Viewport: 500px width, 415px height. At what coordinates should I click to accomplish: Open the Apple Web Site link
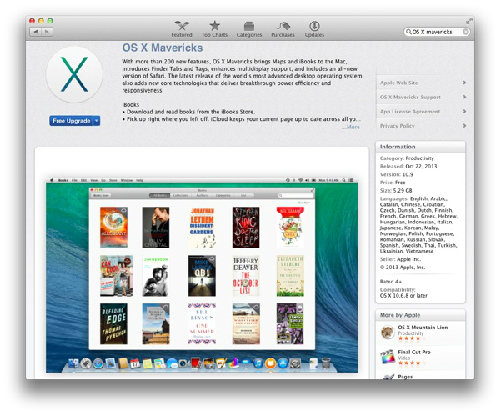(399, 83)
